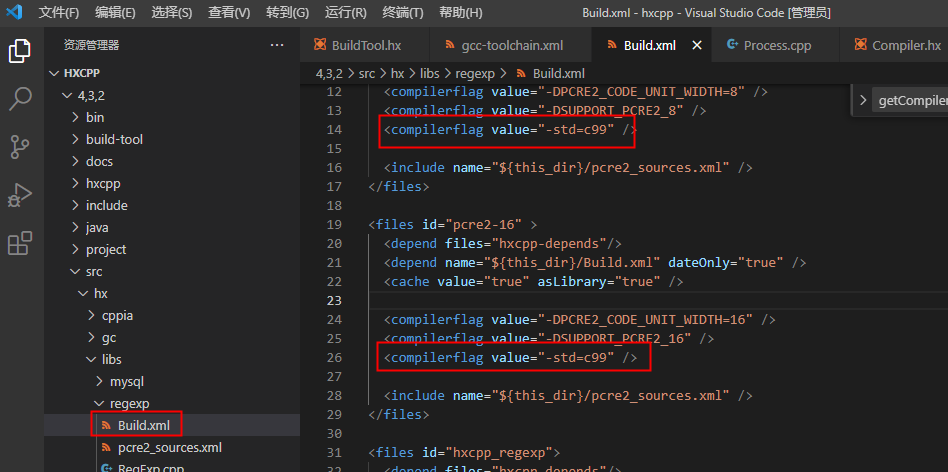This screenshot has width=948, height=472.
Task: Open pcre2_sources.xml in the file tree
Action: pos(169,447)
